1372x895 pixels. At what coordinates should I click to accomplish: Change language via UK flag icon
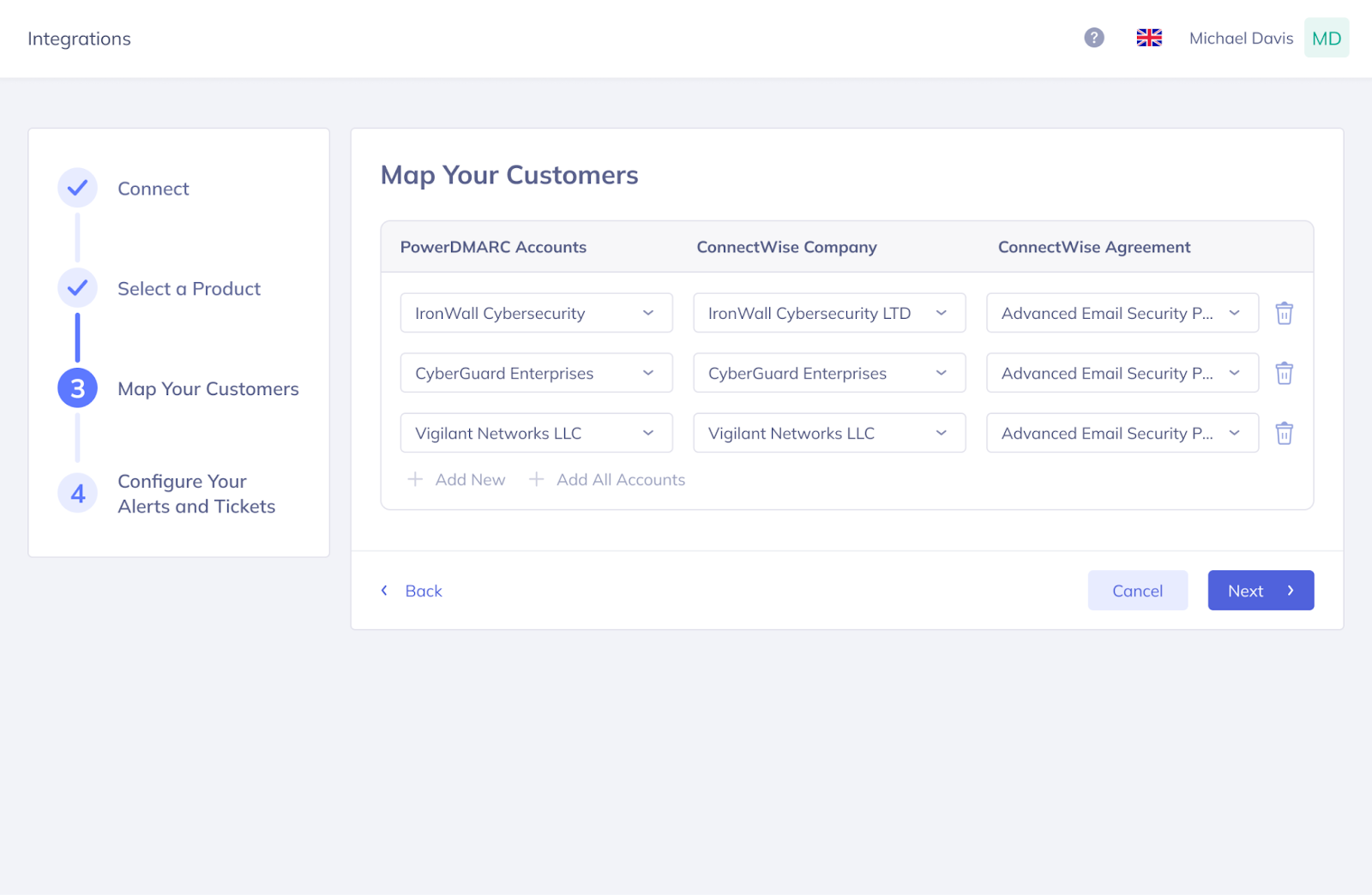1149,38
